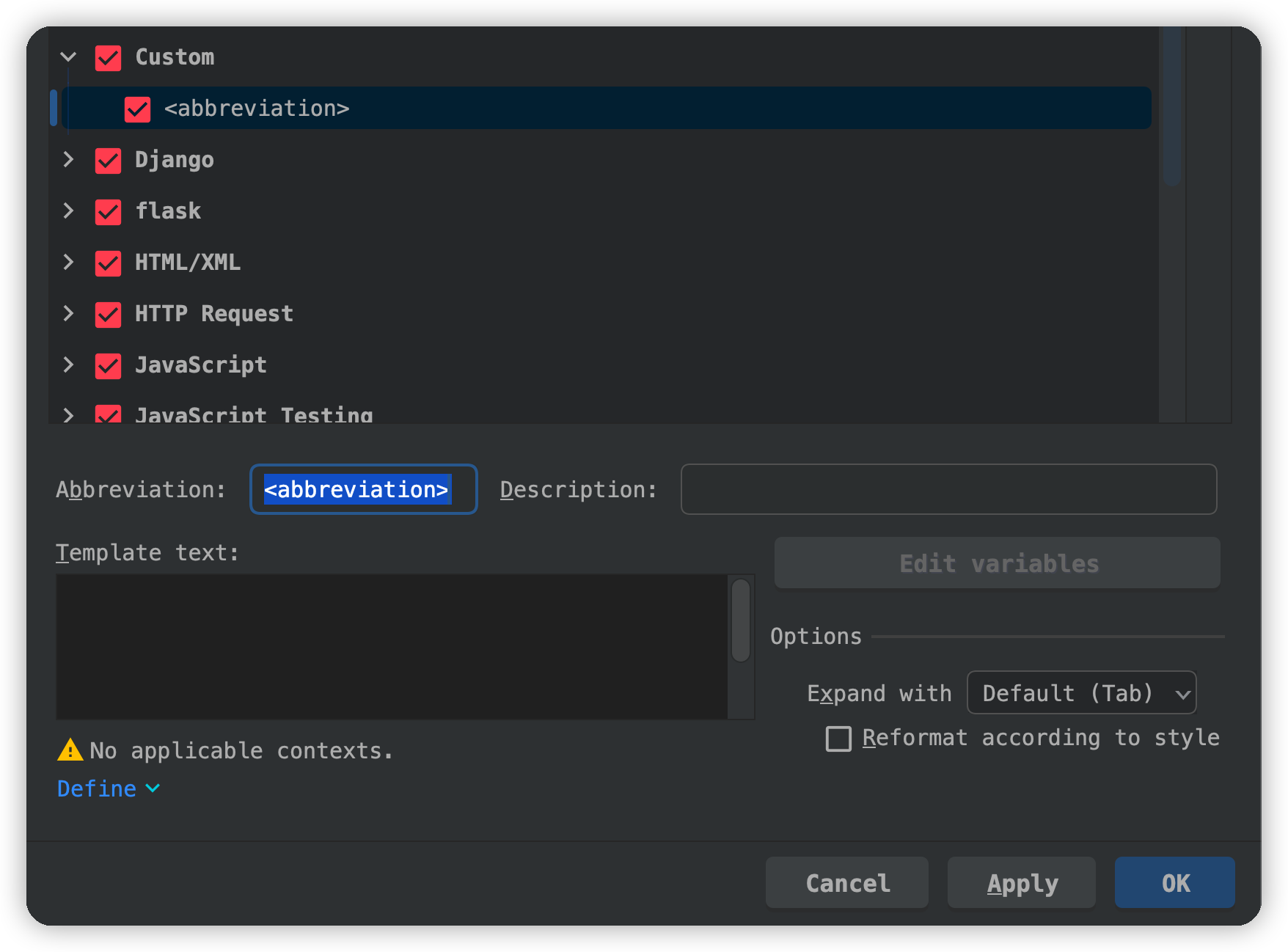The width and height of the screenshot is (1288, 952).
Task: Expand the HTML/XML template group
Action: [x=68, y=263]
